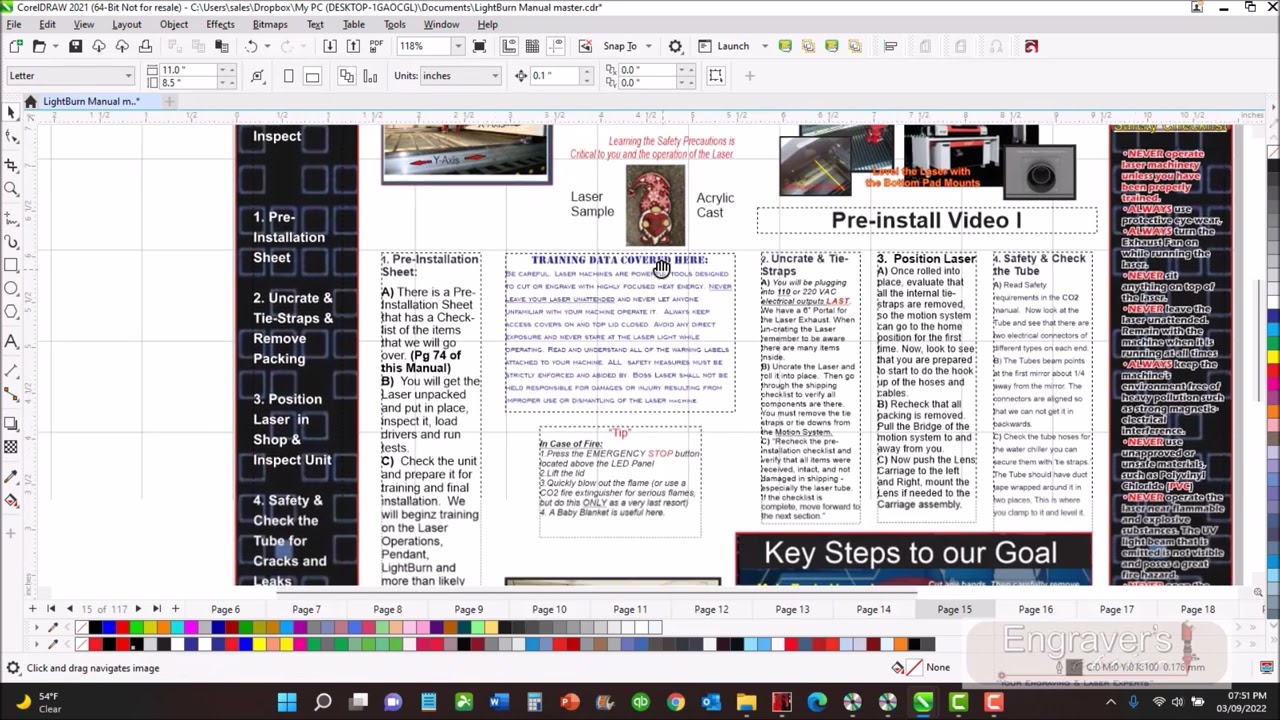Select the Text tool in the toolbox
This screenshot has width=1280, height=720.
tap(12, 342)
